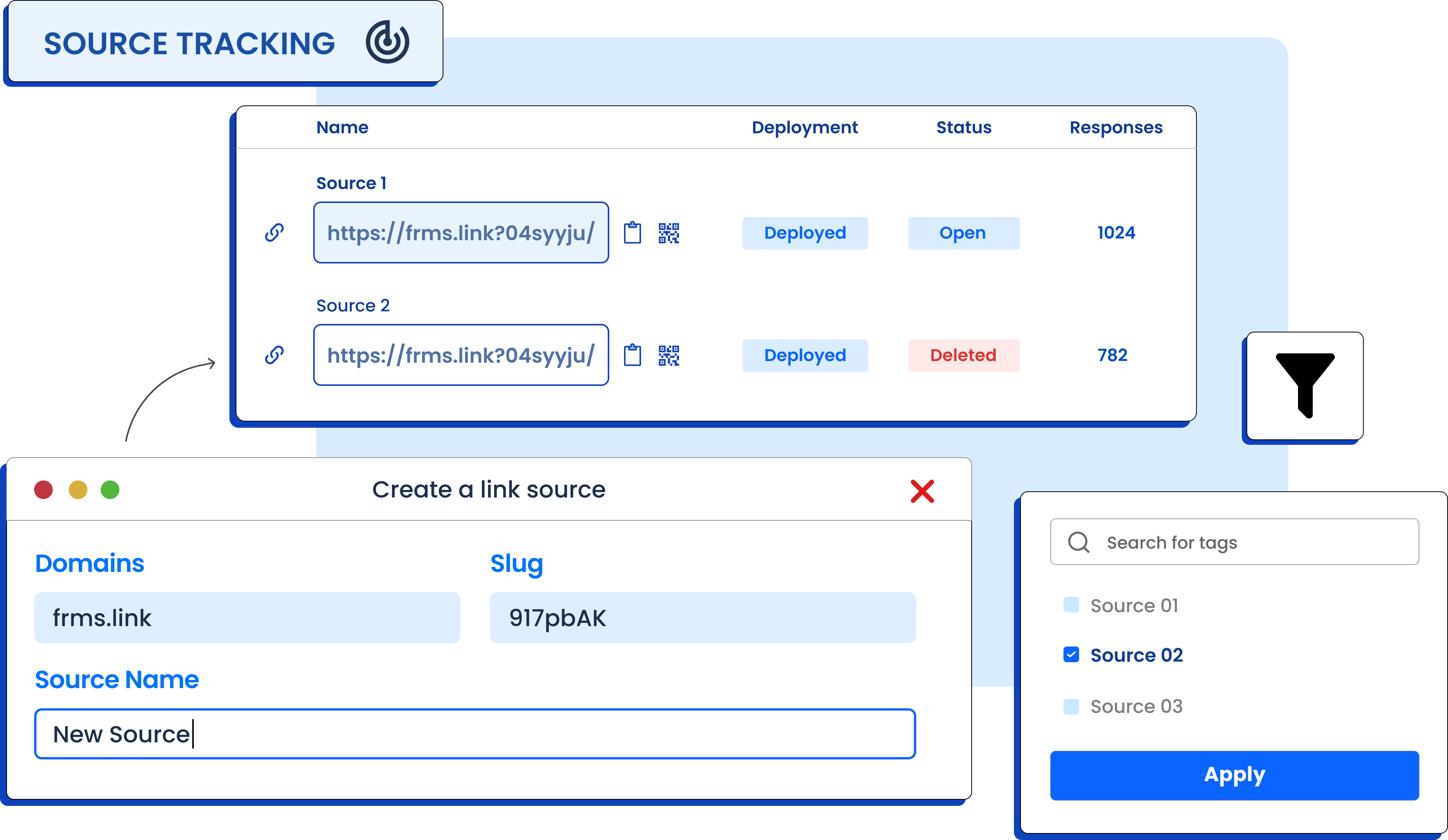Click the Source 2 row title
This screenshot has height=840, width=1448.
(x=353, y=306)
